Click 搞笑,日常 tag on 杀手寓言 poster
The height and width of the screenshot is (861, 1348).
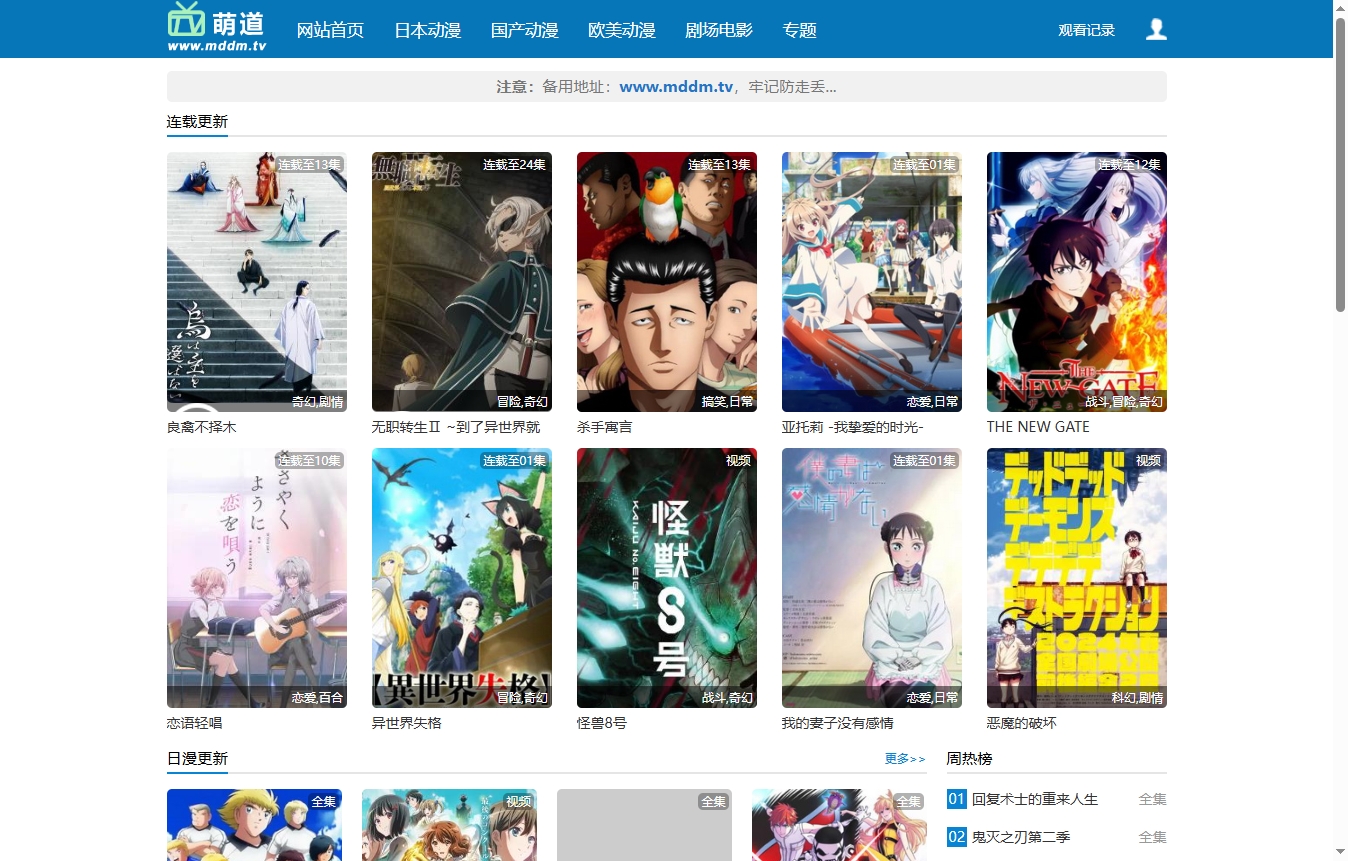[x=727, y=402]
